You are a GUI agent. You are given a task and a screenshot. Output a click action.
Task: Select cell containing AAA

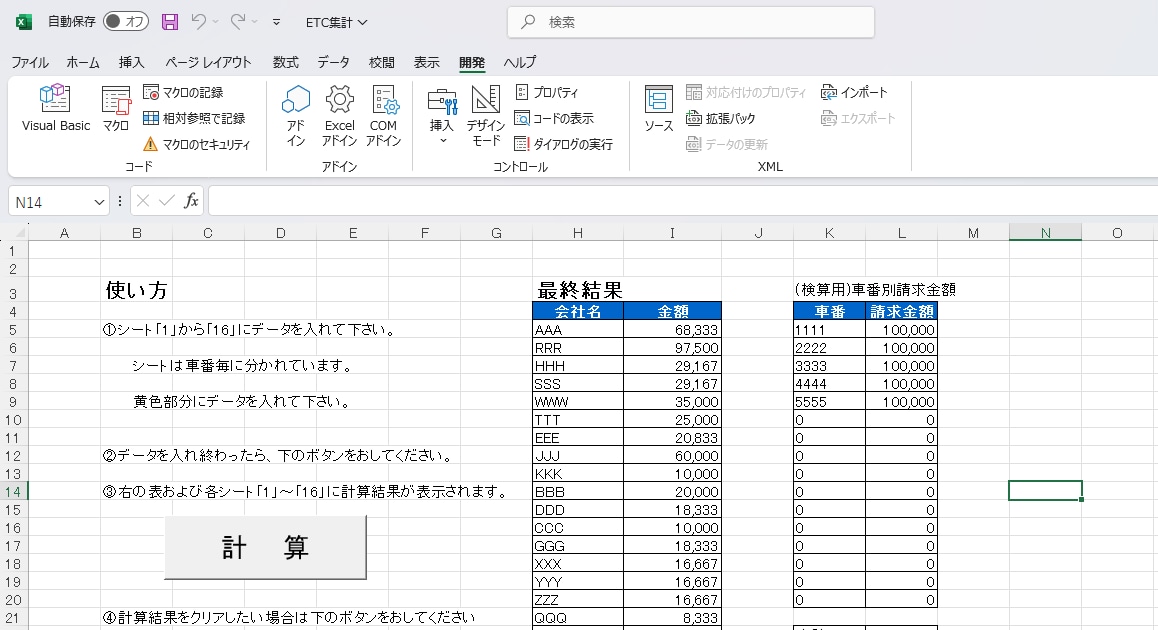pos(578,329)
